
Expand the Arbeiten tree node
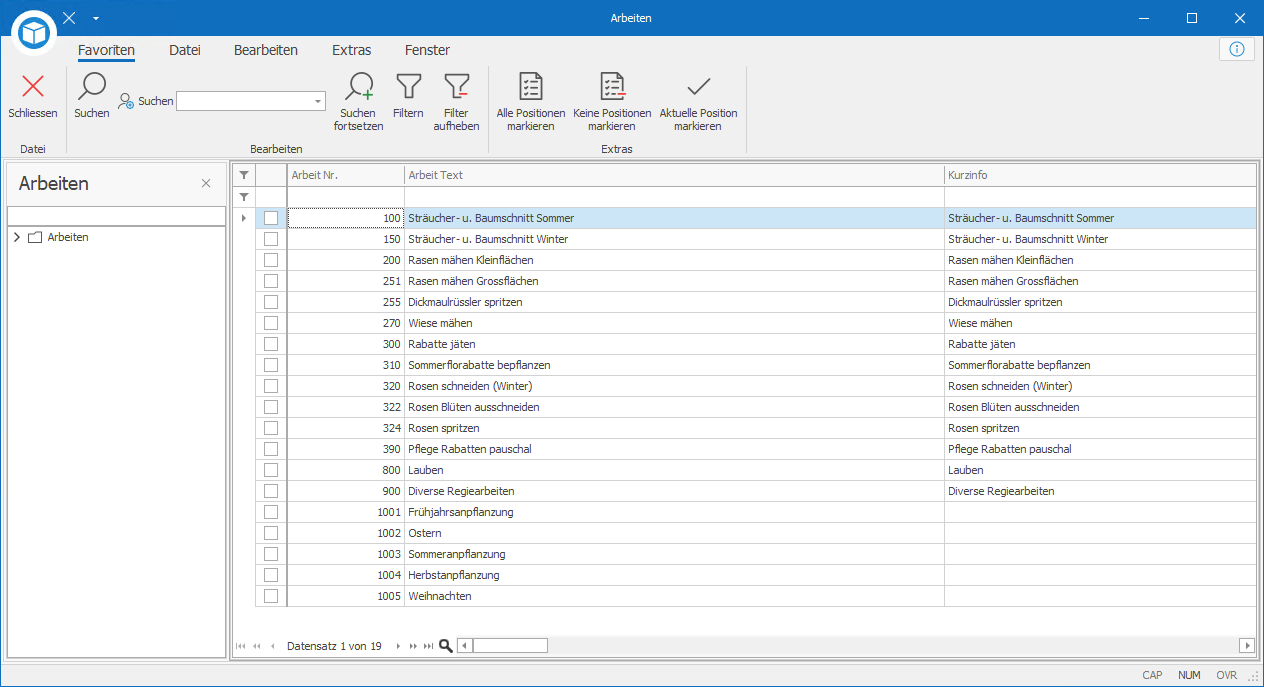pyautogui.click(x=17, y=237)
